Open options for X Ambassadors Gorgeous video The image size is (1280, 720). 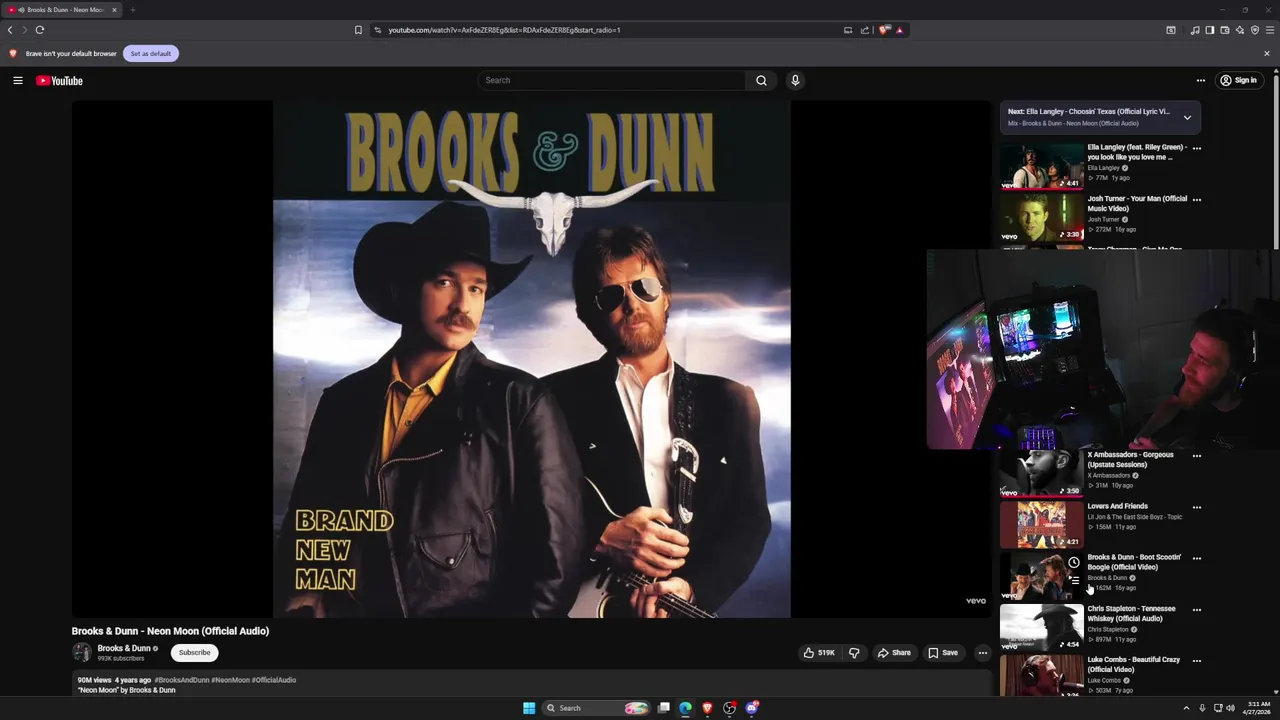point(1197,456)
